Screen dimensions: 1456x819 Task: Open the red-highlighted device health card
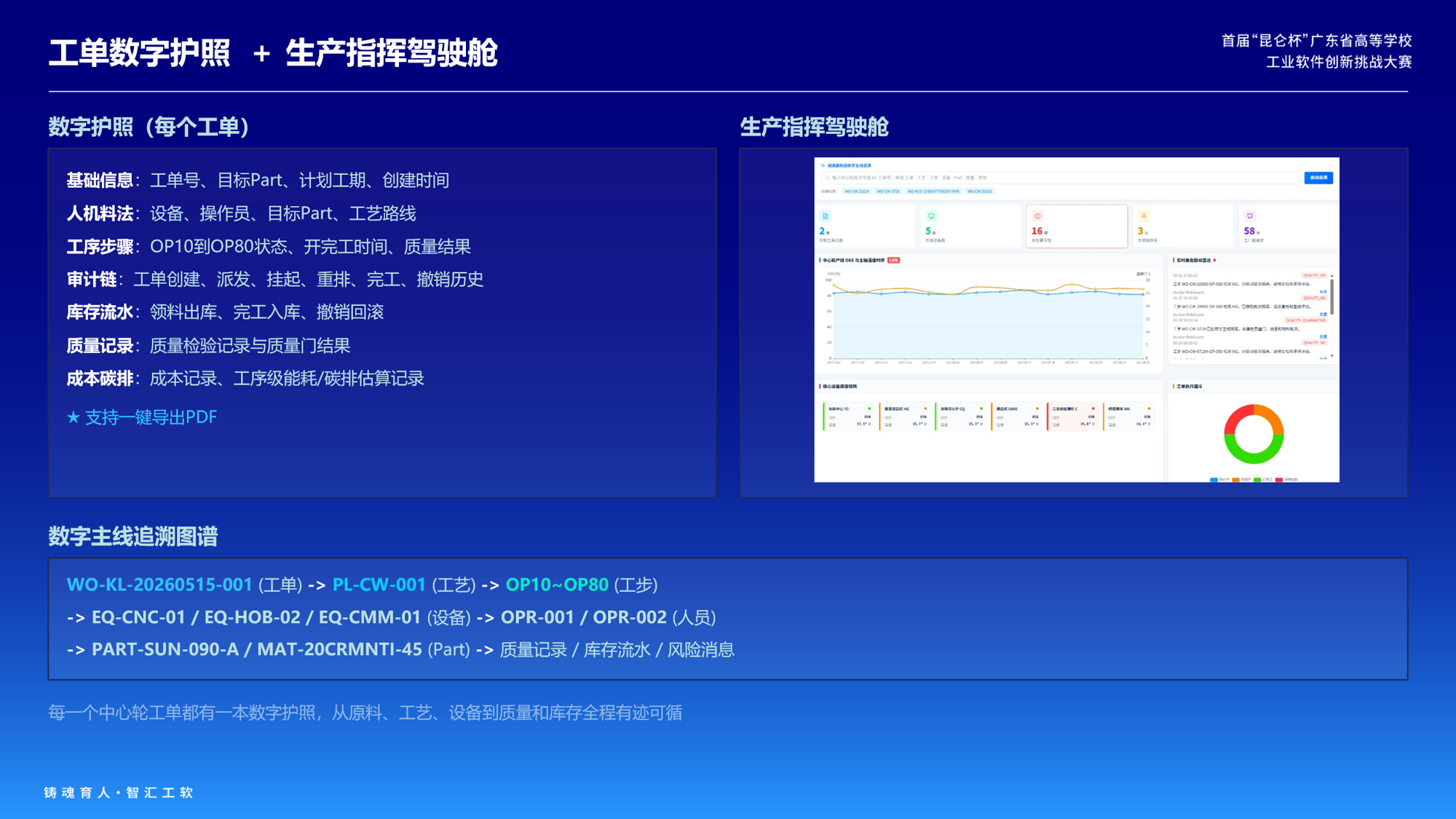click(x=1072, y=416)
